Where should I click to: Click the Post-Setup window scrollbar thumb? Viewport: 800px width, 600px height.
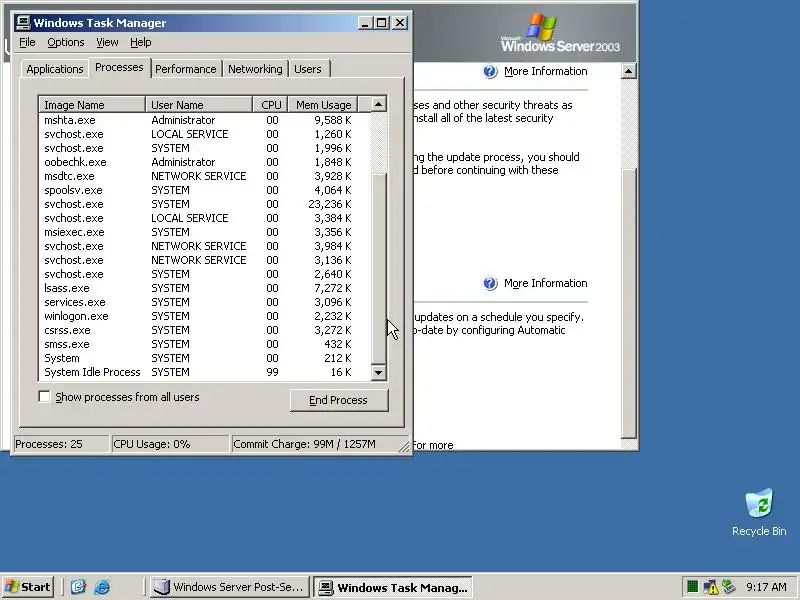click(629, 303)
